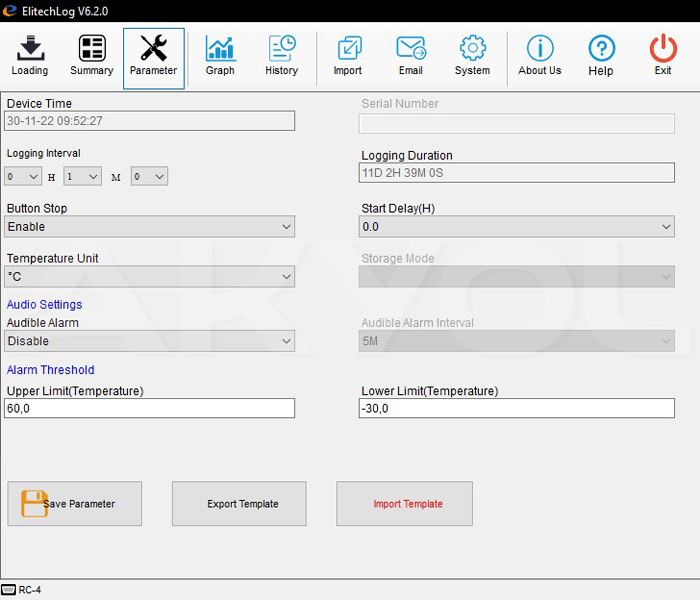Viewport: 700px width, 600px height.
Task: Open Logging Interval minutes dropdown
Action: point(83,176)
